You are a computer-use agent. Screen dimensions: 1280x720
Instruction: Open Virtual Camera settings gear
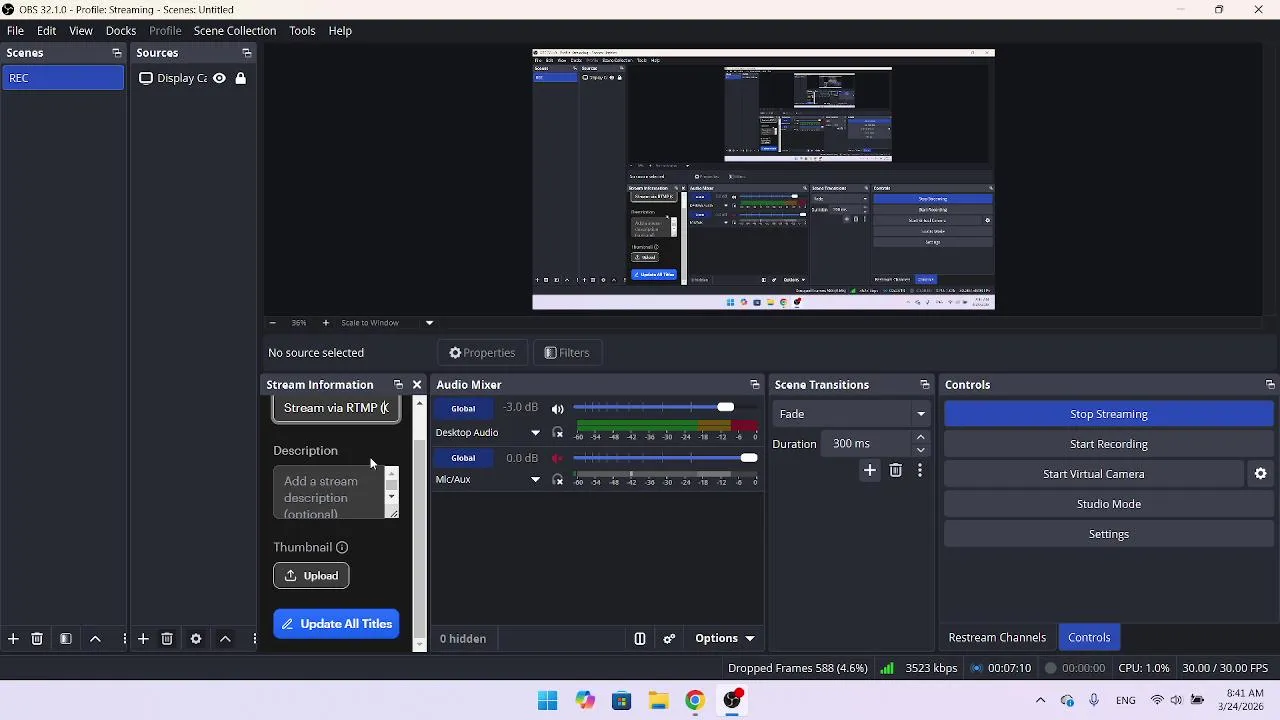pyautogui.click(x=1261, y=474)
